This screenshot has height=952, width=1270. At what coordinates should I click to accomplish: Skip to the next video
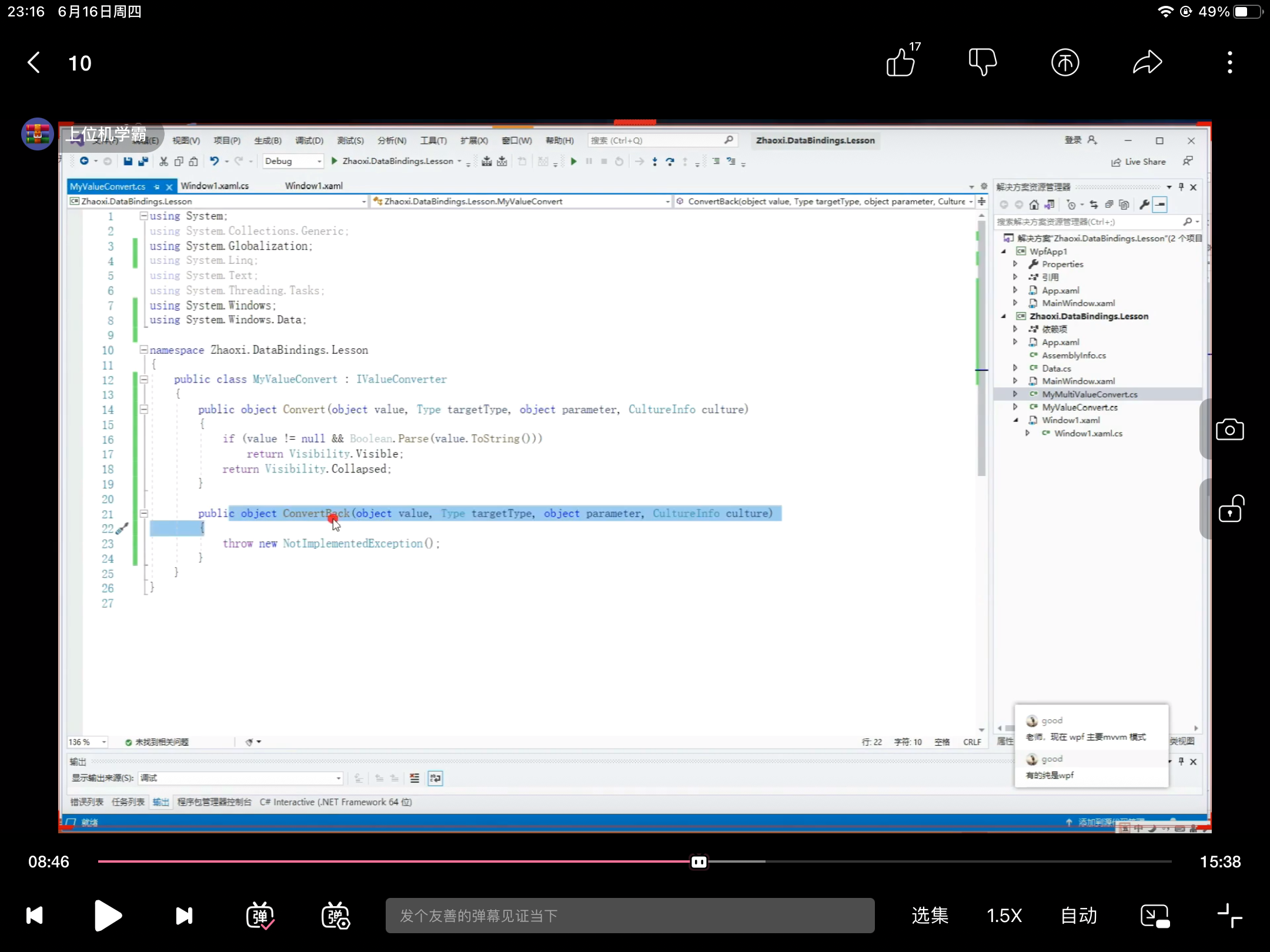pyautogui.click(x=184, y=915)
